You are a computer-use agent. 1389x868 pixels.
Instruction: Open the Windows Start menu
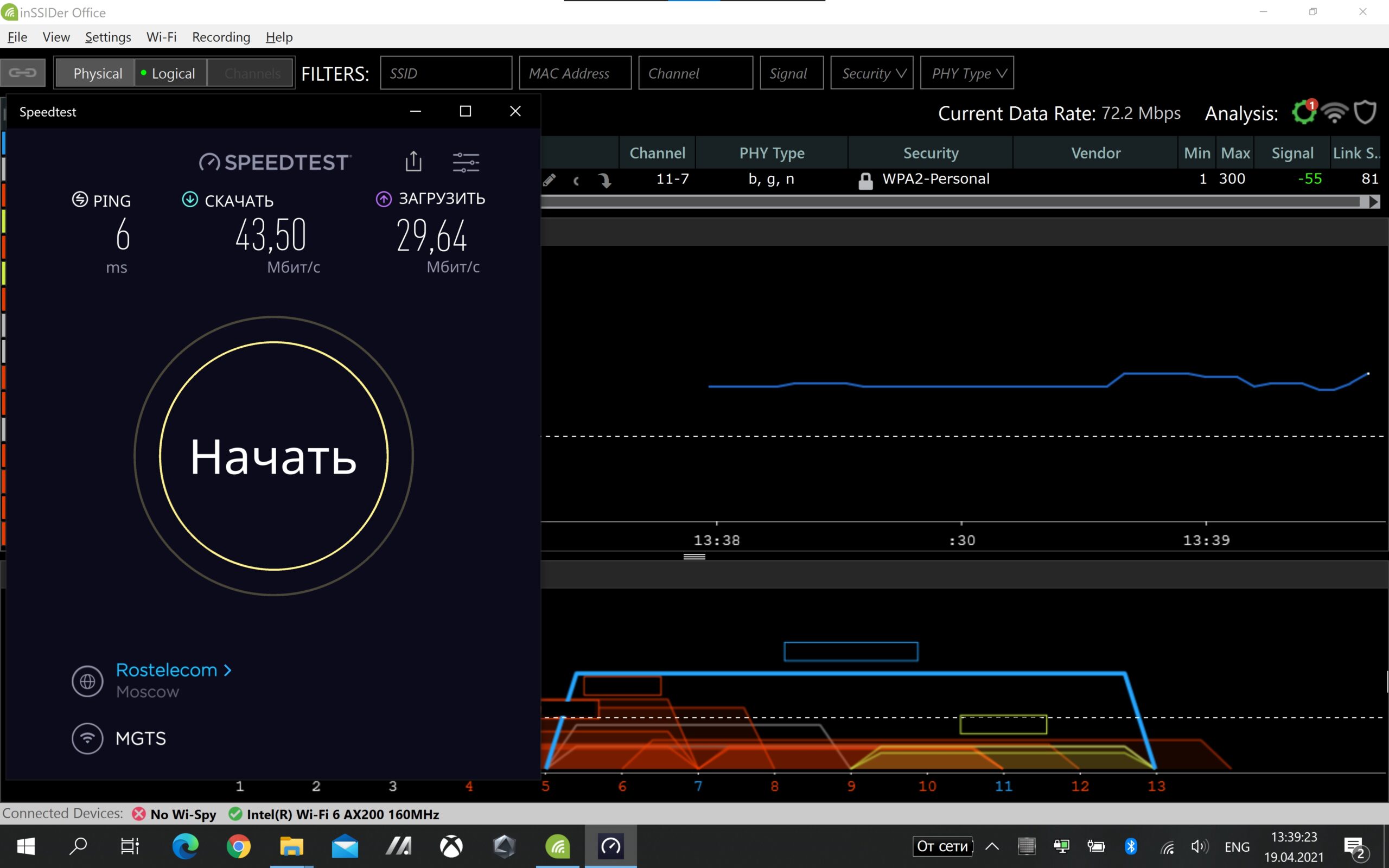point(26,846)
